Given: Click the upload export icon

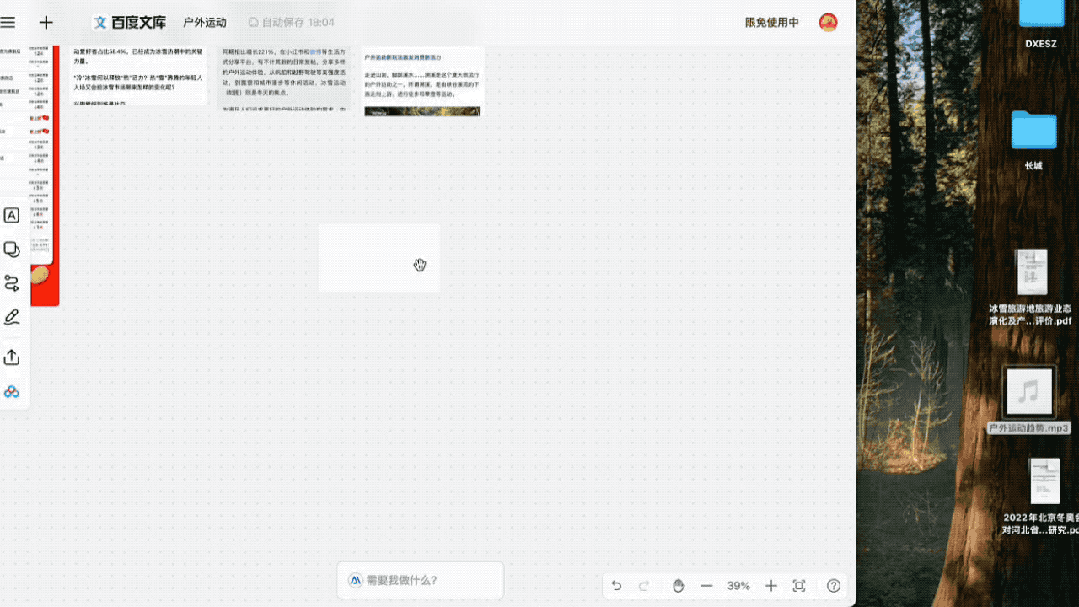Looking at the screenshot, I should (12, 357).
